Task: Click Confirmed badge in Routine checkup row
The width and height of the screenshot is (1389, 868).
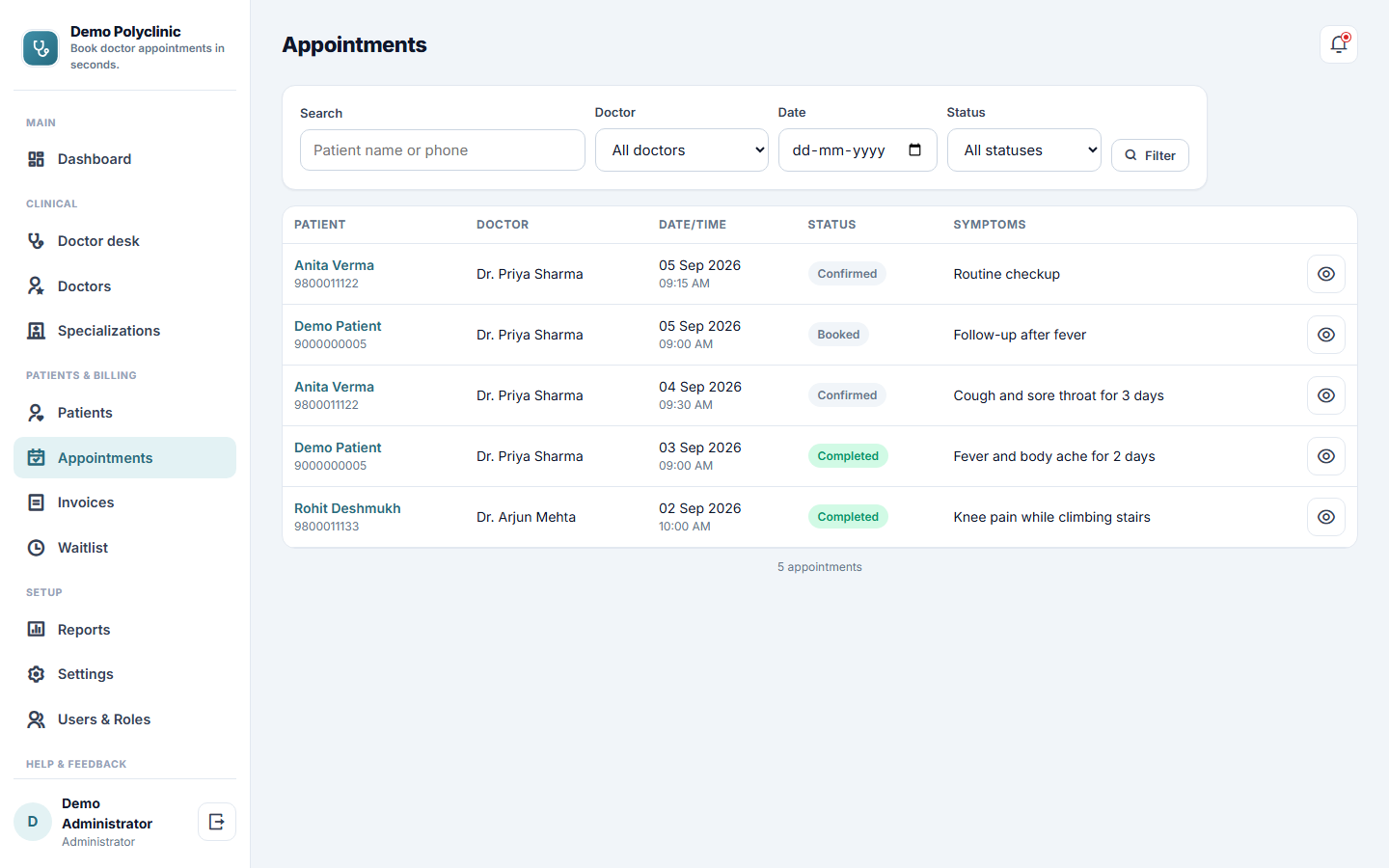Action: (x=847, y=274)
